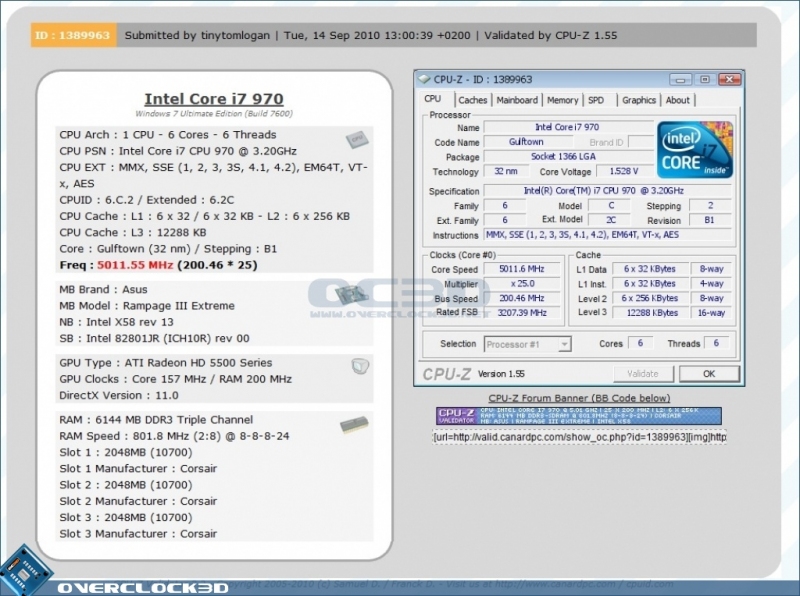
Task: Go to the SPD tab
Action: (596, 100)
